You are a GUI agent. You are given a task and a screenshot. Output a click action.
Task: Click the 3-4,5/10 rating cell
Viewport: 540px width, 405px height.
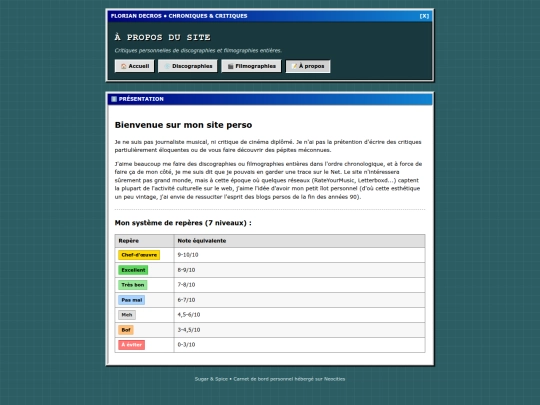[300, 330]
